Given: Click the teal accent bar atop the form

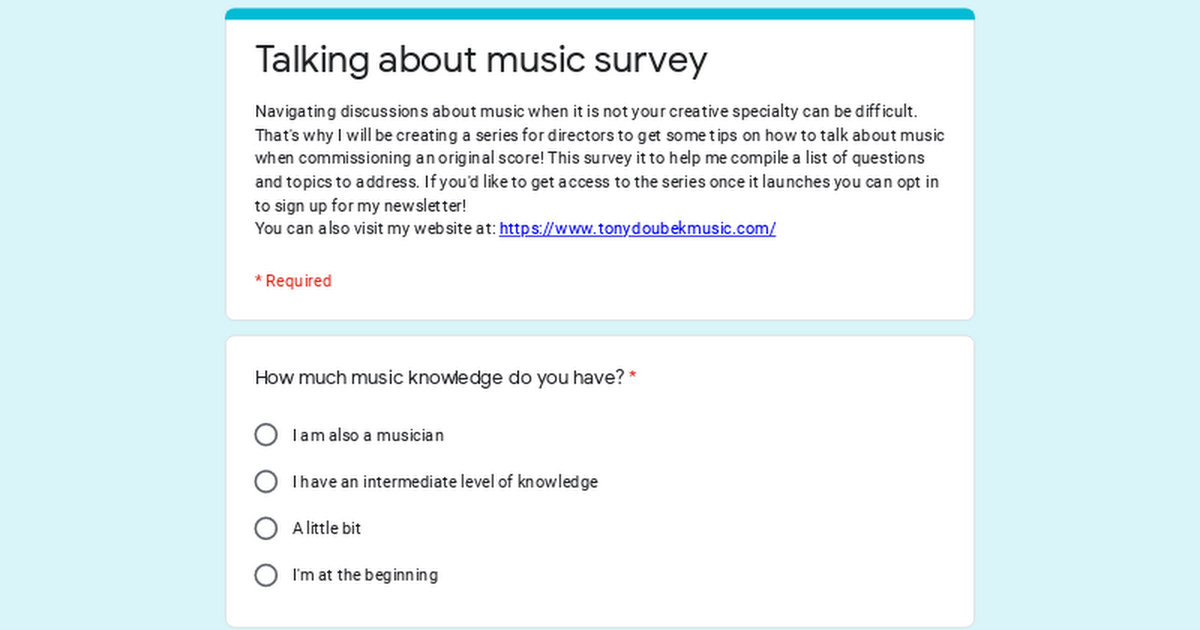Looking at the screenshot, I should point(600,14).
